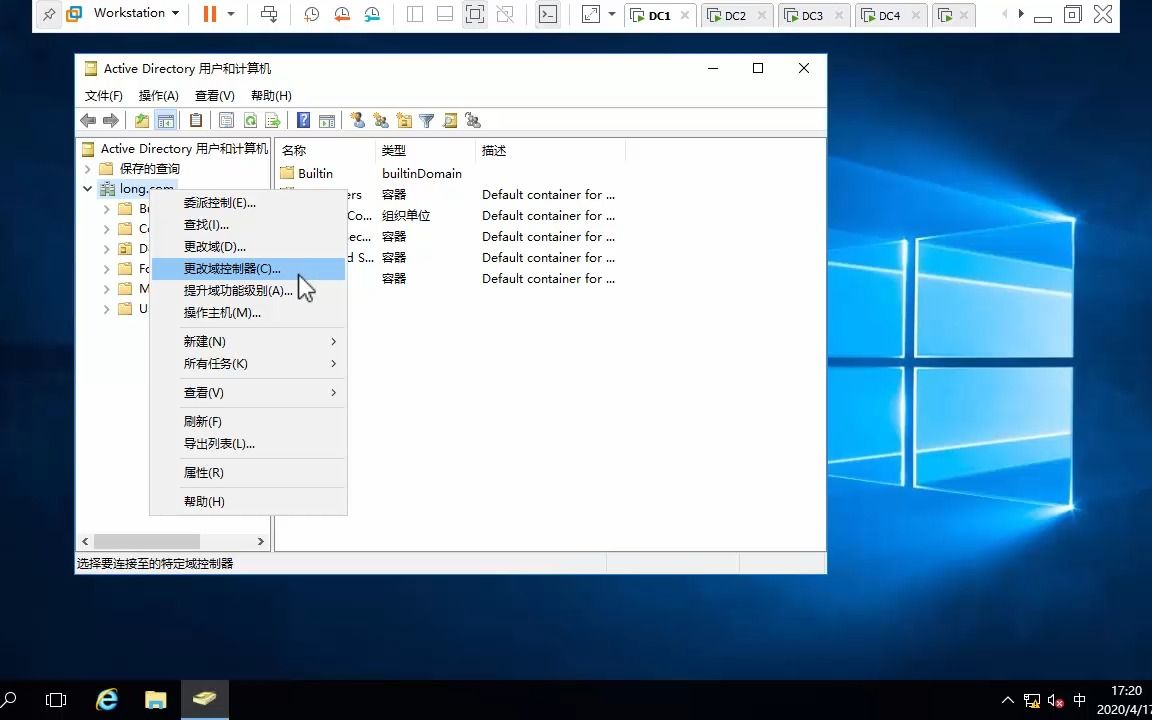
Task: Click the Export list toolbar icon
Action: click(273, 120)
